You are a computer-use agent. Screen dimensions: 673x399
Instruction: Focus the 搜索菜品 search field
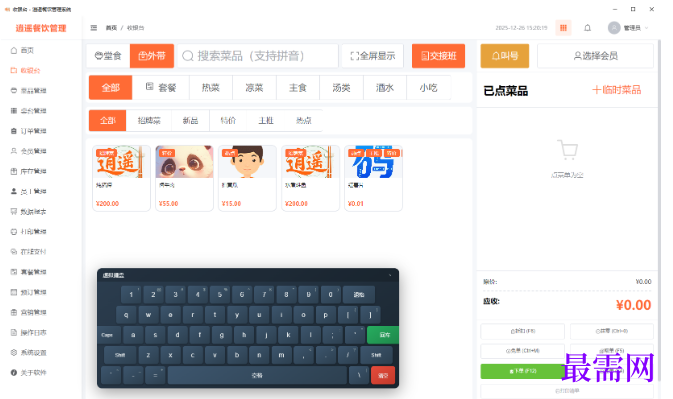coord(258,56)
